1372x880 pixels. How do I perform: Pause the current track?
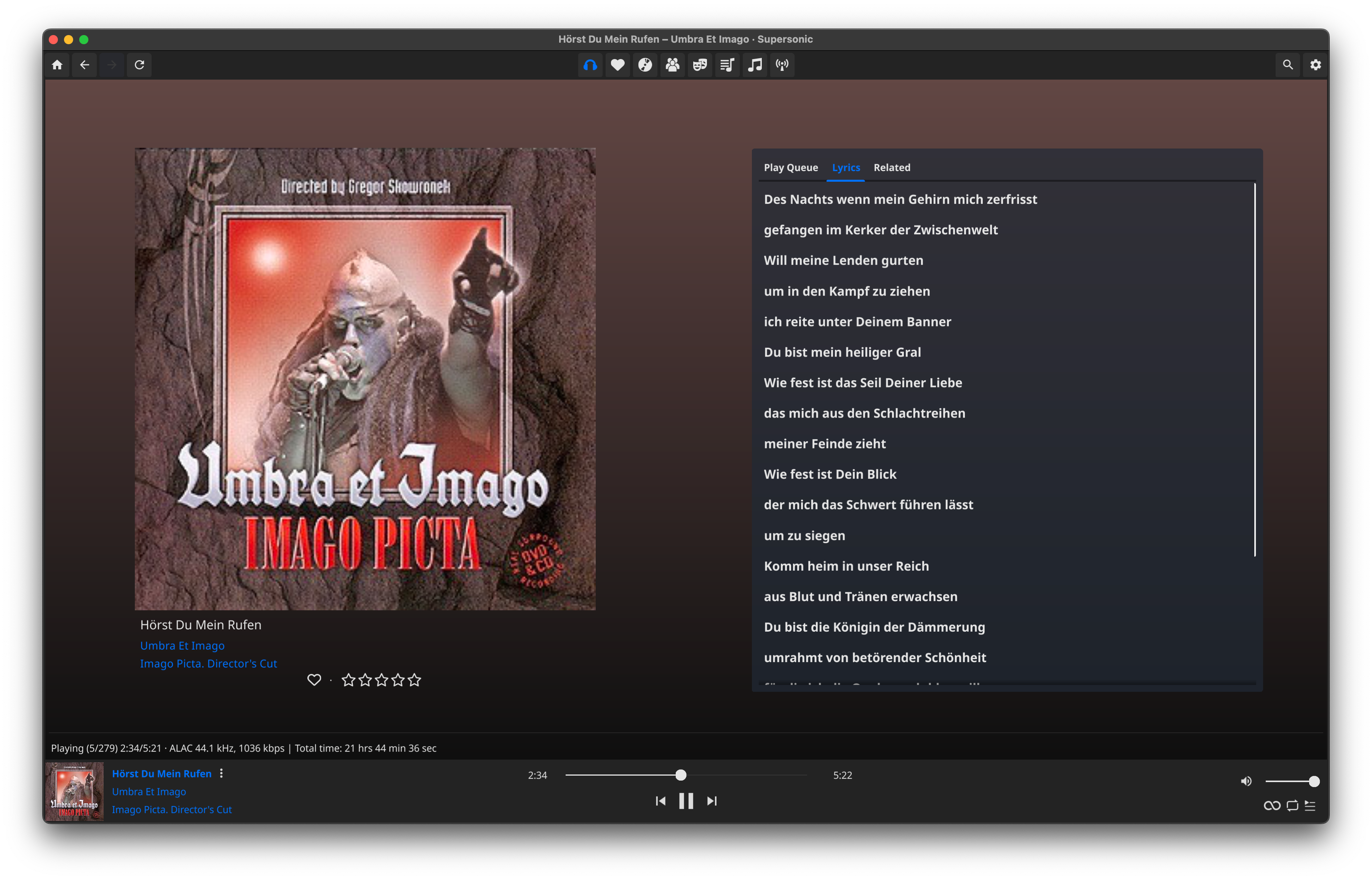[686, 801]
